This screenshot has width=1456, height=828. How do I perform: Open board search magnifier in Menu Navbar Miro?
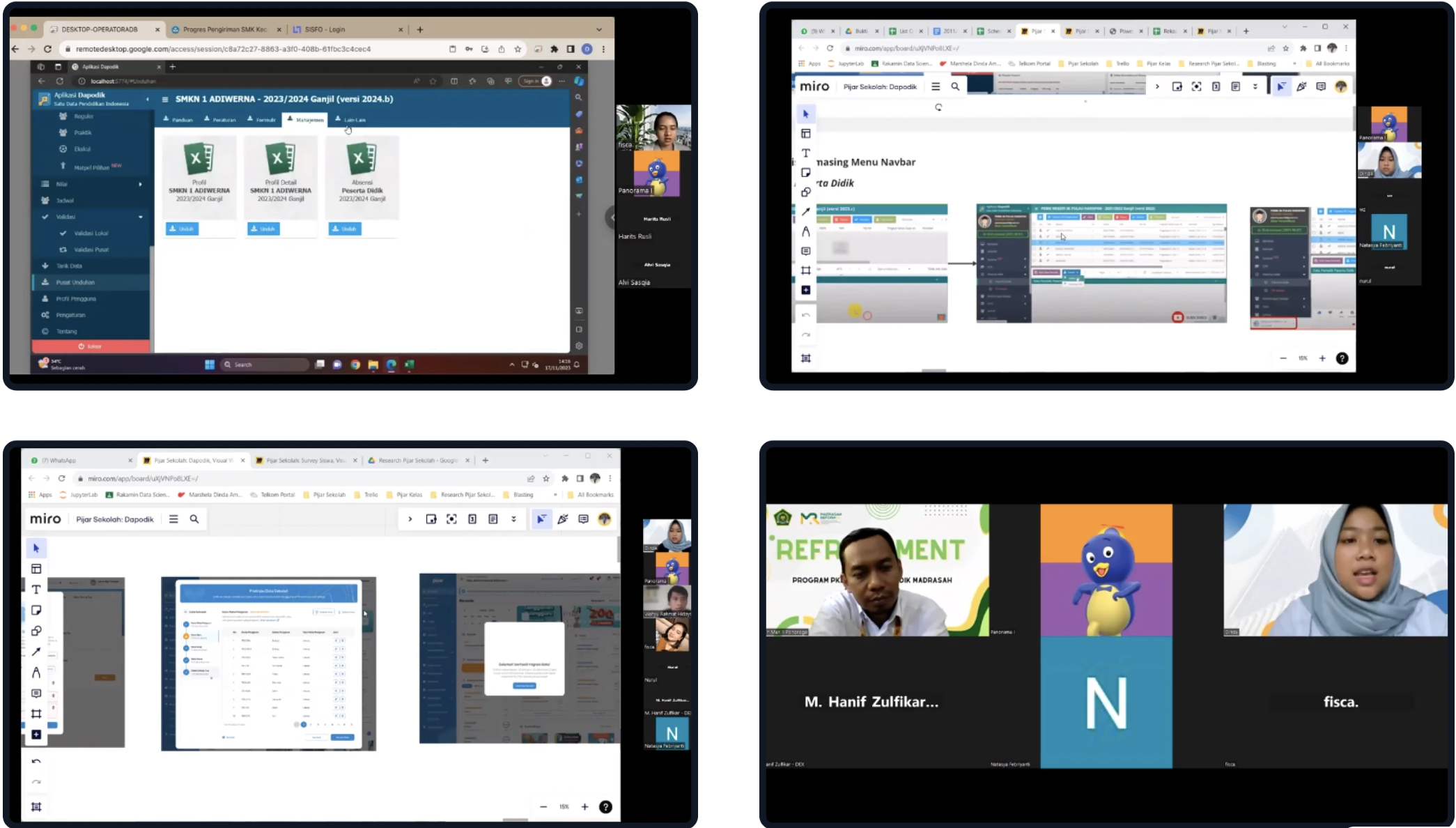(955, 86)
